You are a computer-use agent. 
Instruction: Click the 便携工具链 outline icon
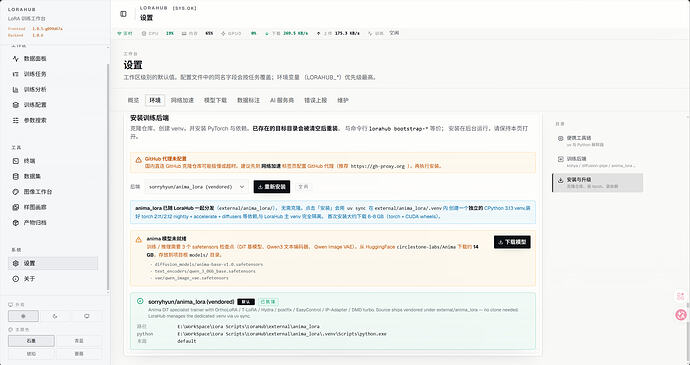pyautogui.click(x=561, y=138)
